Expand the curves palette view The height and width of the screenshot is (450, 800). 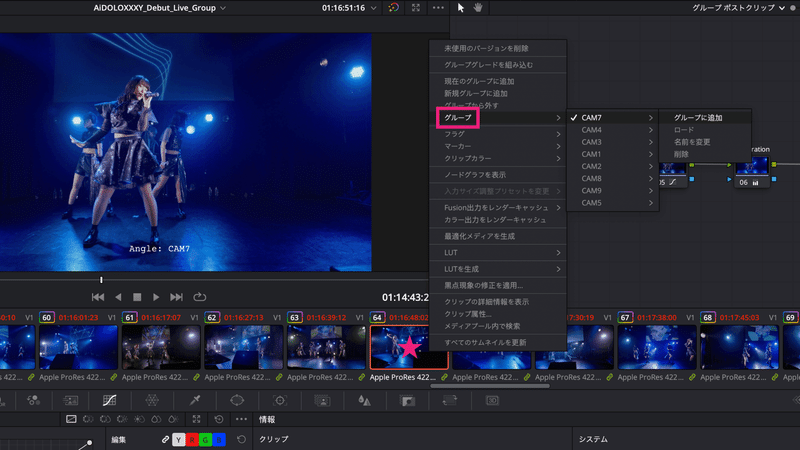[196, 419]
